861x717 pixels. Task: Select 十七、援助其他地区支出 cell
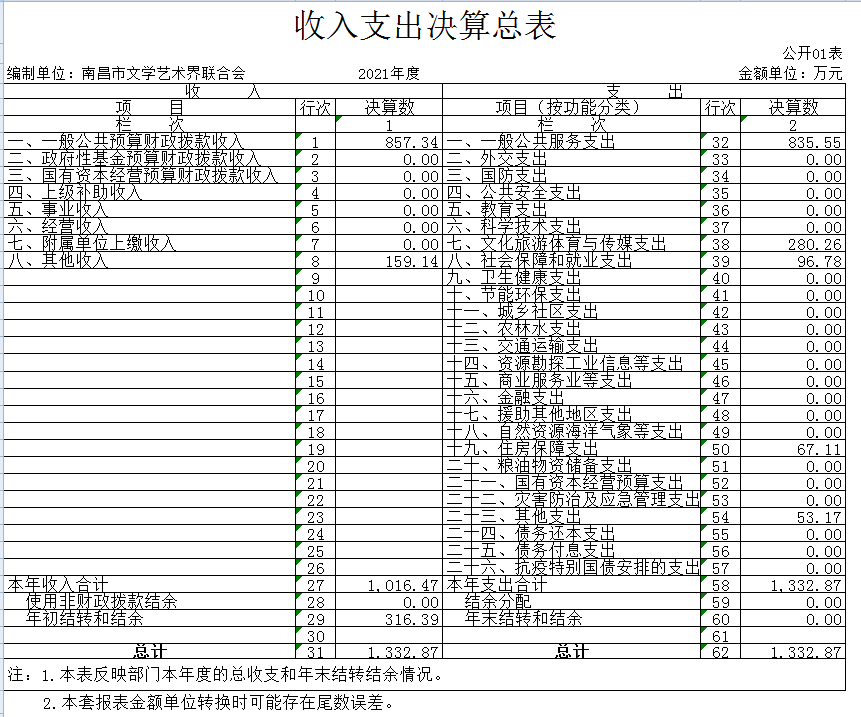[x=572, y=414]
